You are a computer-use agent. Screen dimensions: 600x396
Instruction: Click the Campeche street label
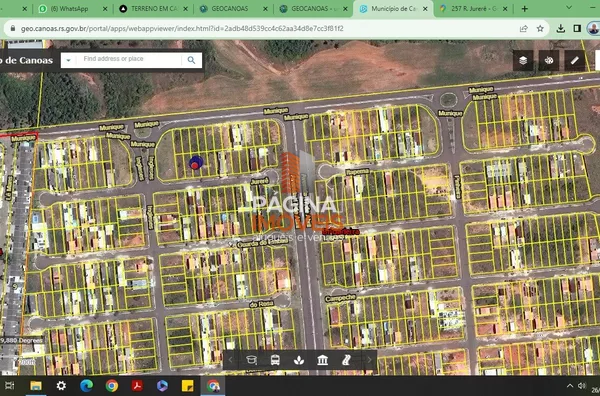tap(340, 298)
